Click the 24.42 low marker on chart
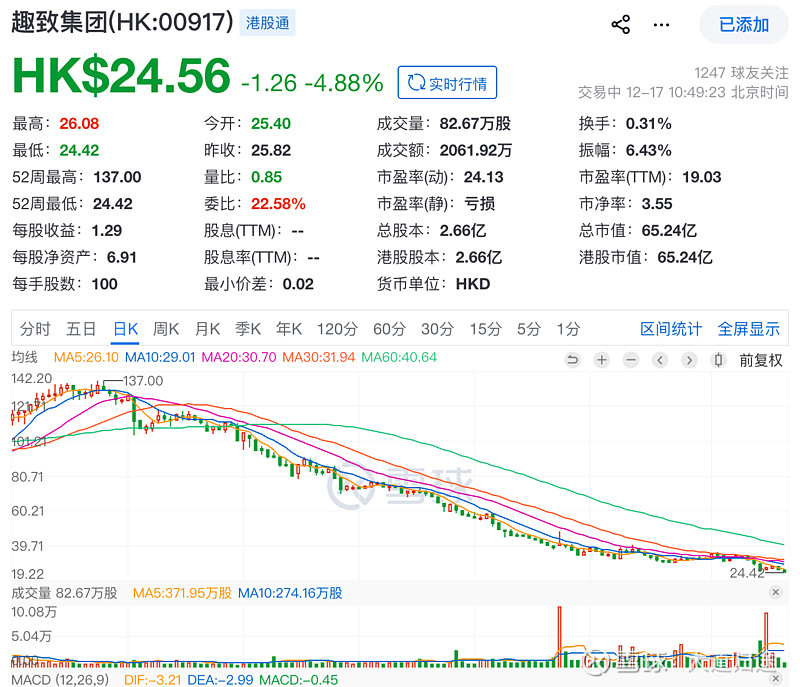800x687 pixels. pyautogui.click(x=747, y=573)
